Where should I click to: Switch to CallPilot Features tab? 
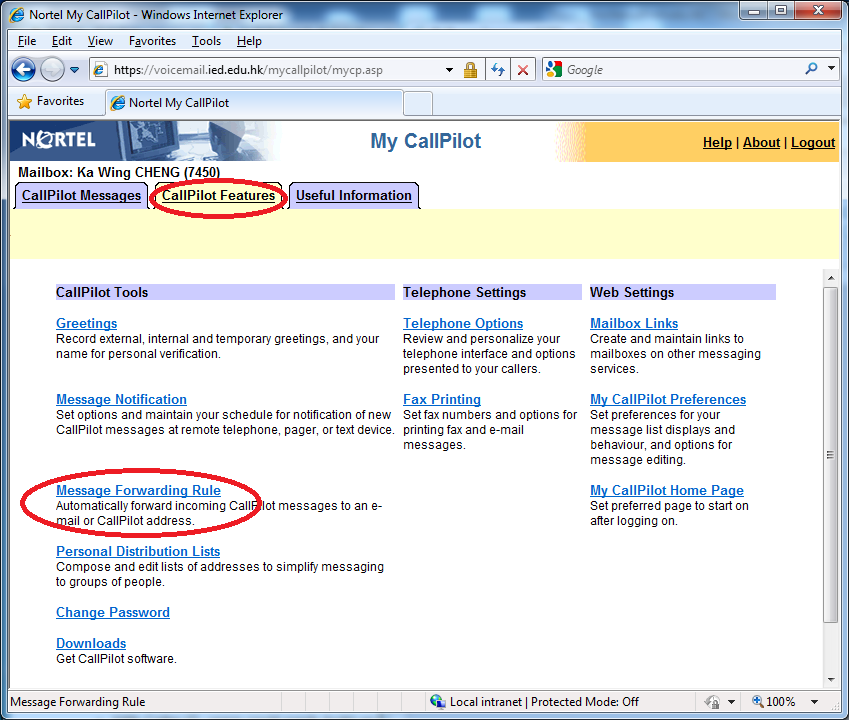click(218, 195)
